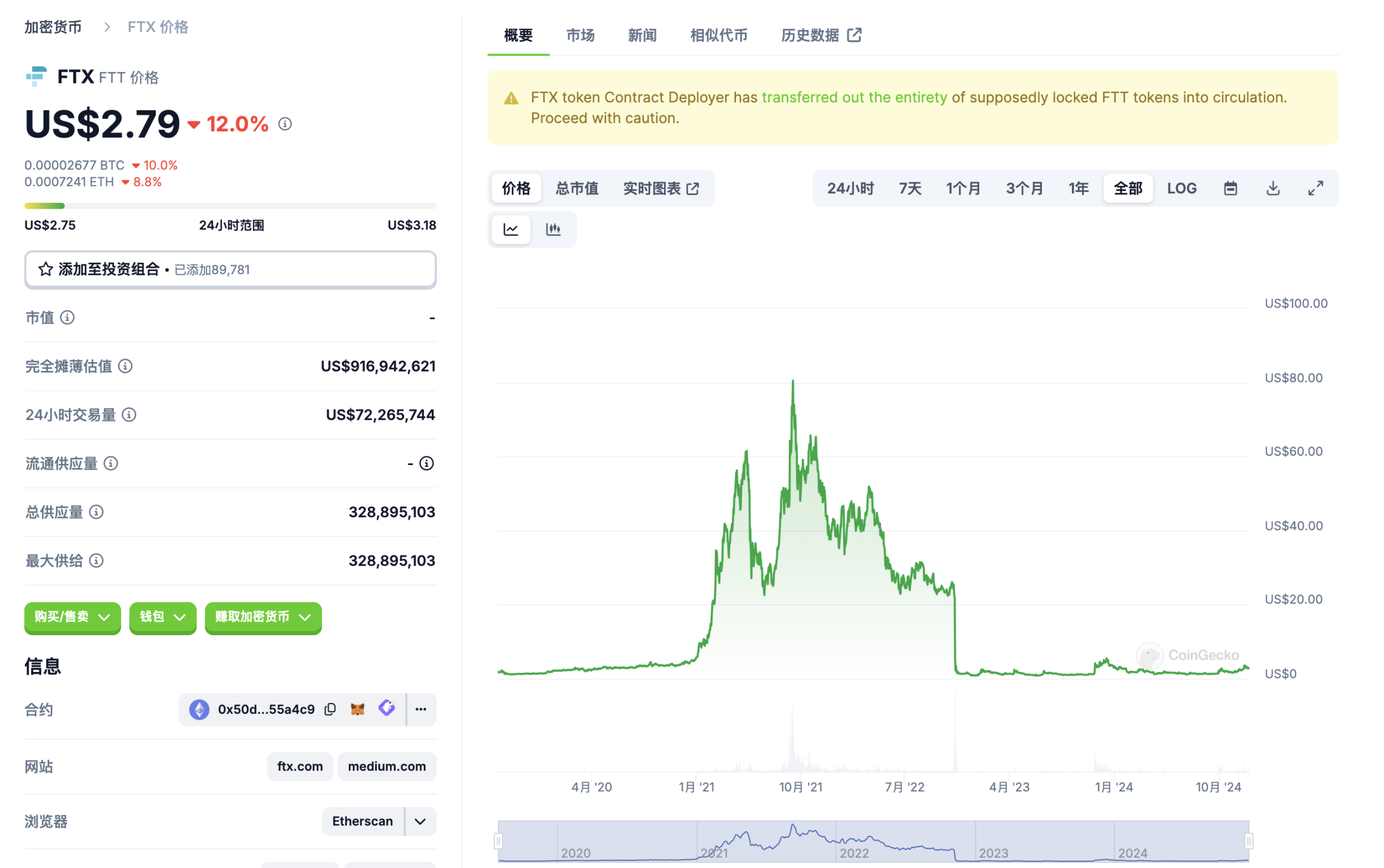Open the 概要 tab

[518, 36]
